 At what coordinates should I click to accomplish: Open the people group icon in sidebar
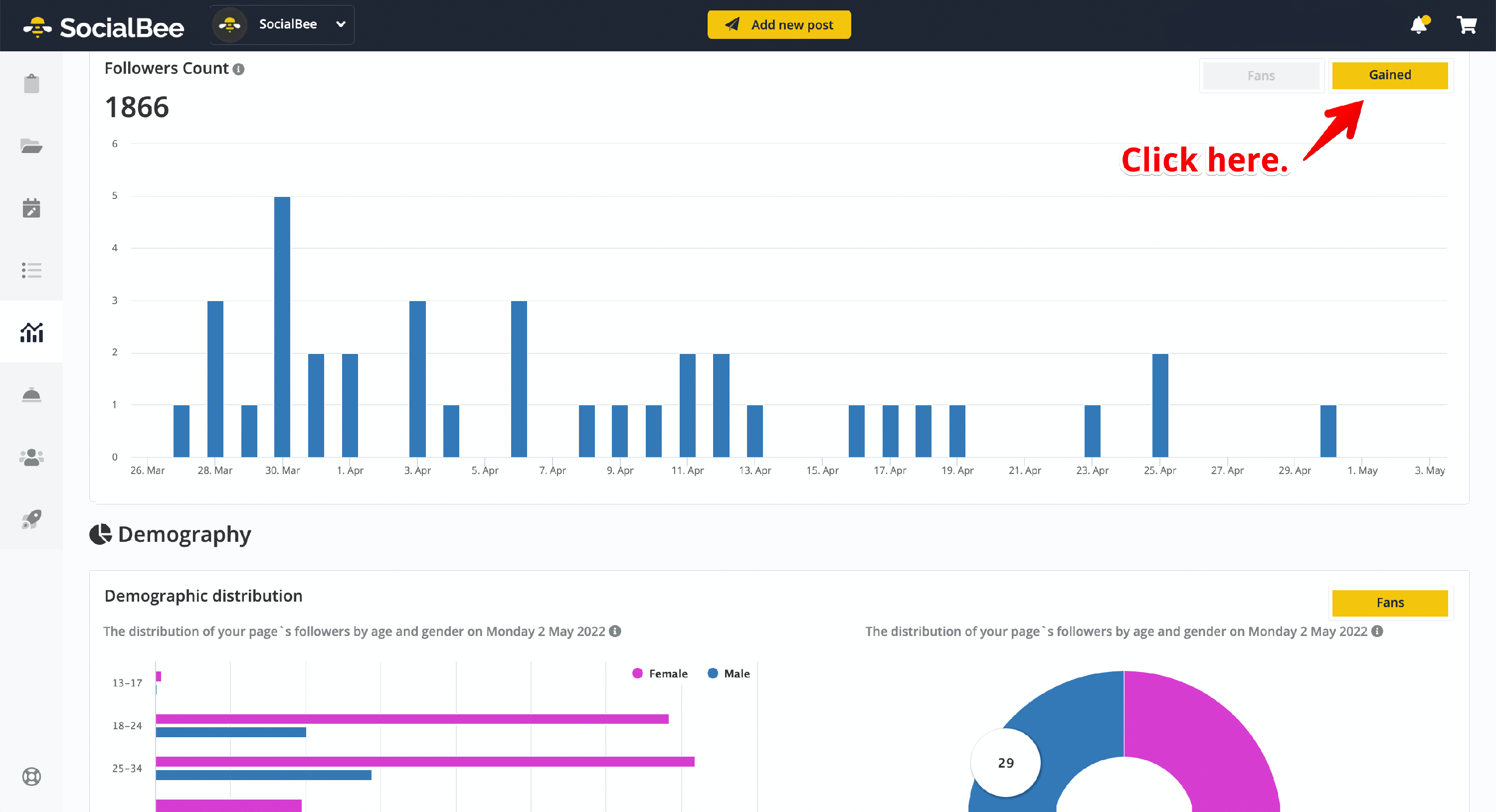tap(31, 458)
